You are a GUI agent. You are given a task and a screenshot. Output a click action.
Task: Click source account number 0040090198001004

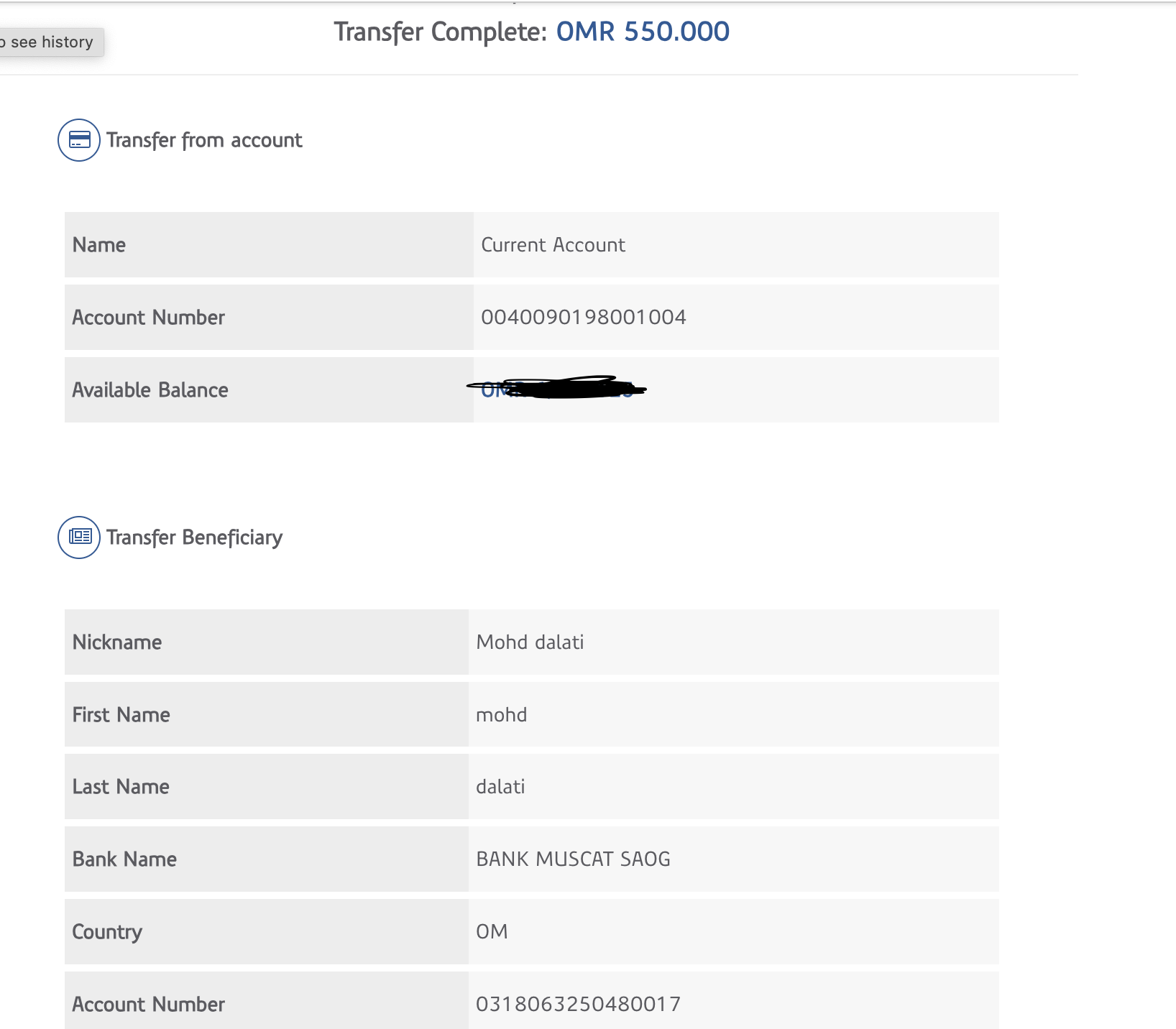point(583,318)
